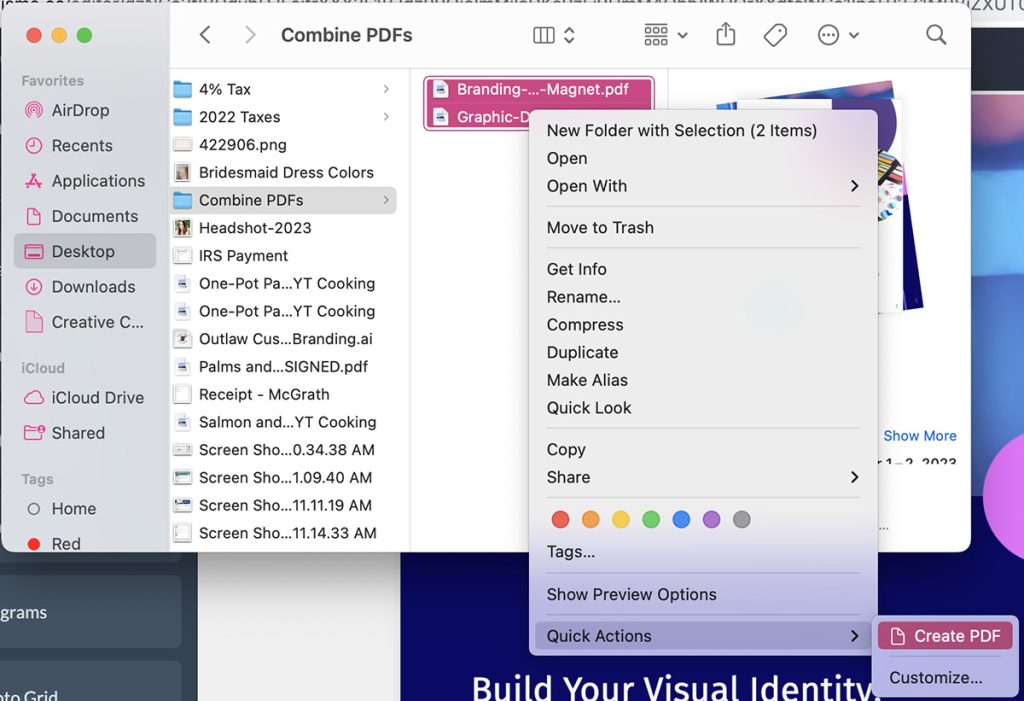
Task: Open iCloud Drive from the sidebar
Action: pyautogui.click(x=91, y=397)
